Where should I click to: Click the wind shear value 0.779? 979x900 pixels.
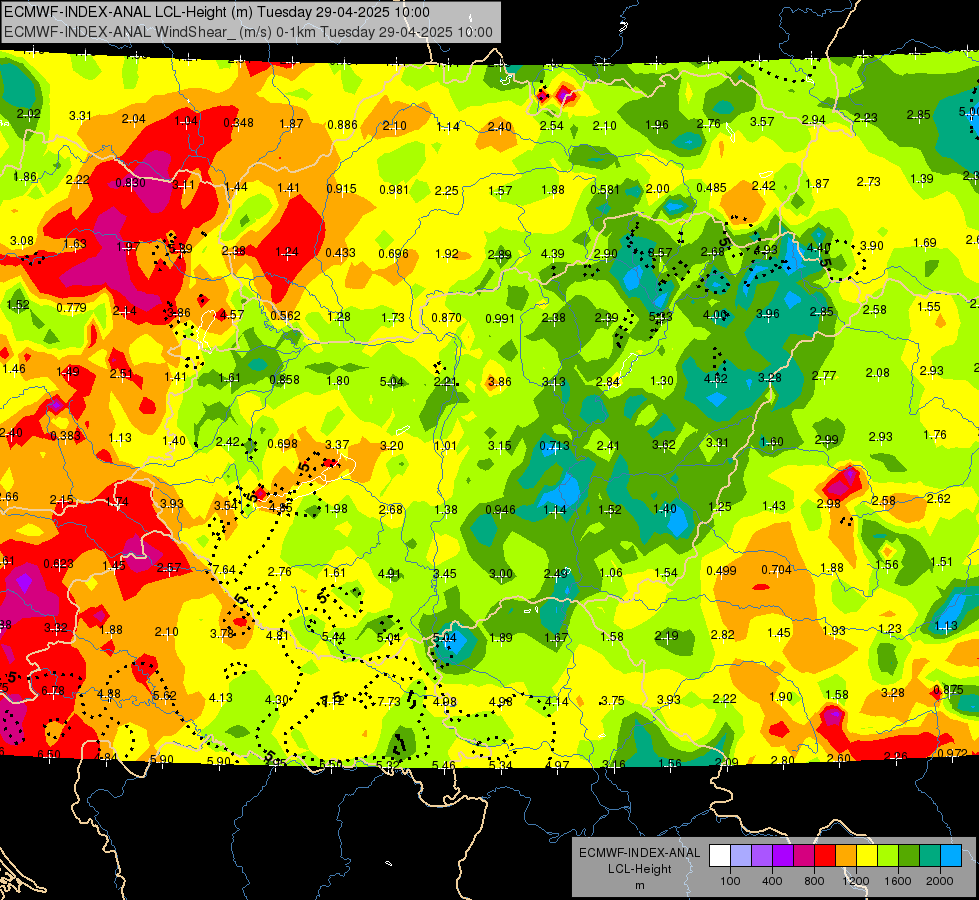[71, 307]
